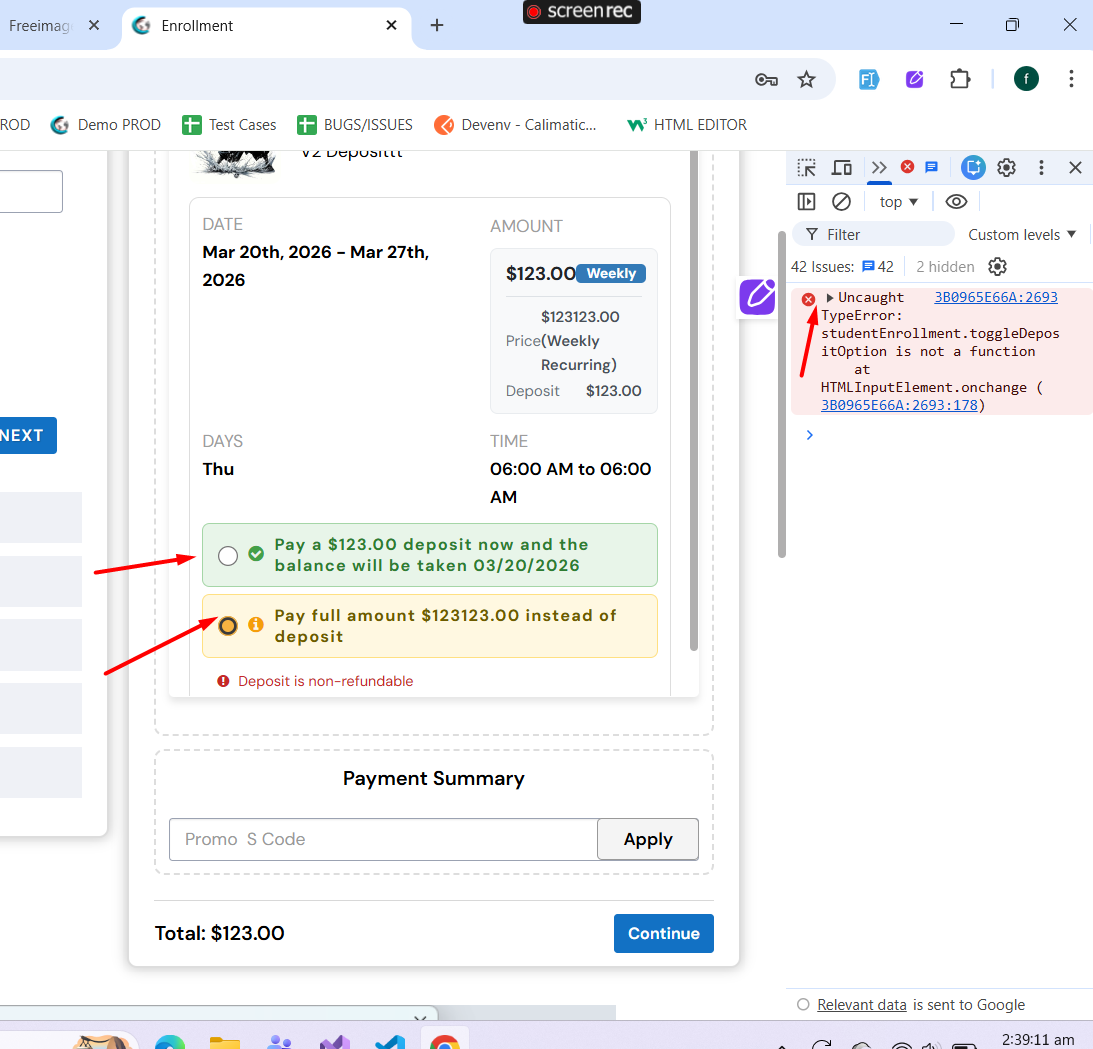
Task: Click the orange info icon on full amount option
Action: tap(256, 625)
